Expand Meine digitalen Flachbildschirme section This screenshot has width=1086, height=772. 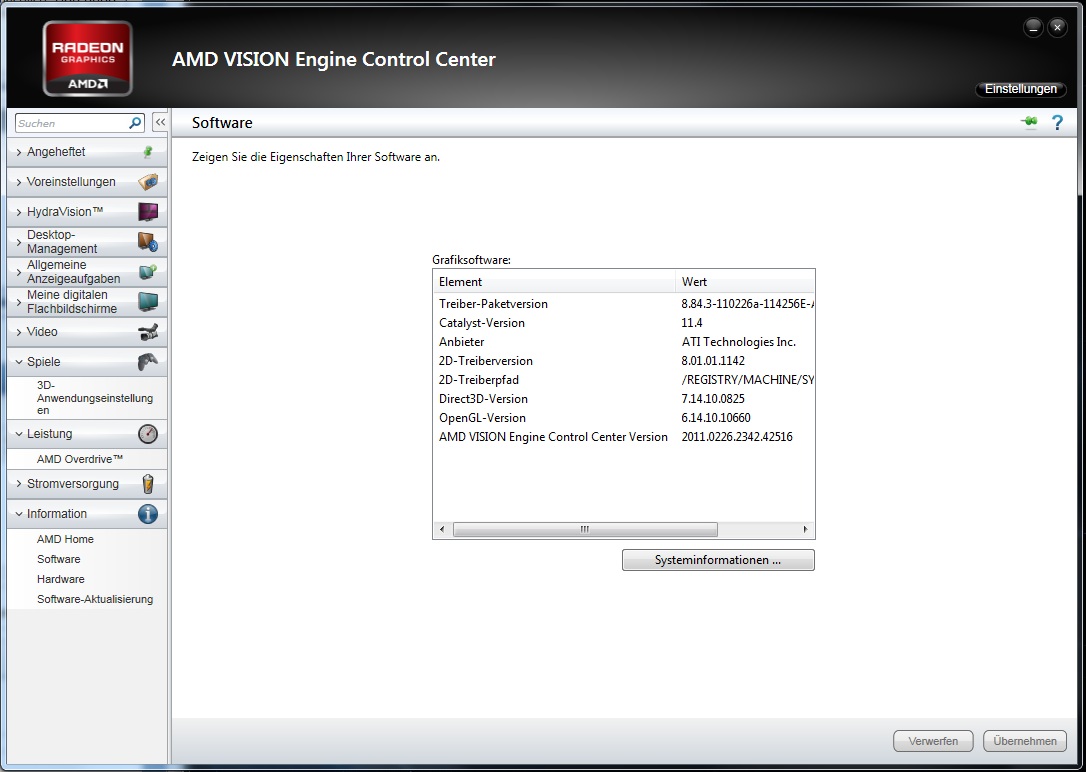[87, 301]
